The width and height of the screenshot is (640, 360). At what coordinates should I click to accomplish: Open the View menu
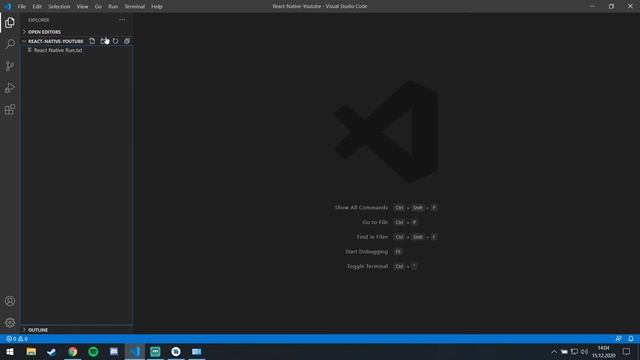[x=82, y=6]
